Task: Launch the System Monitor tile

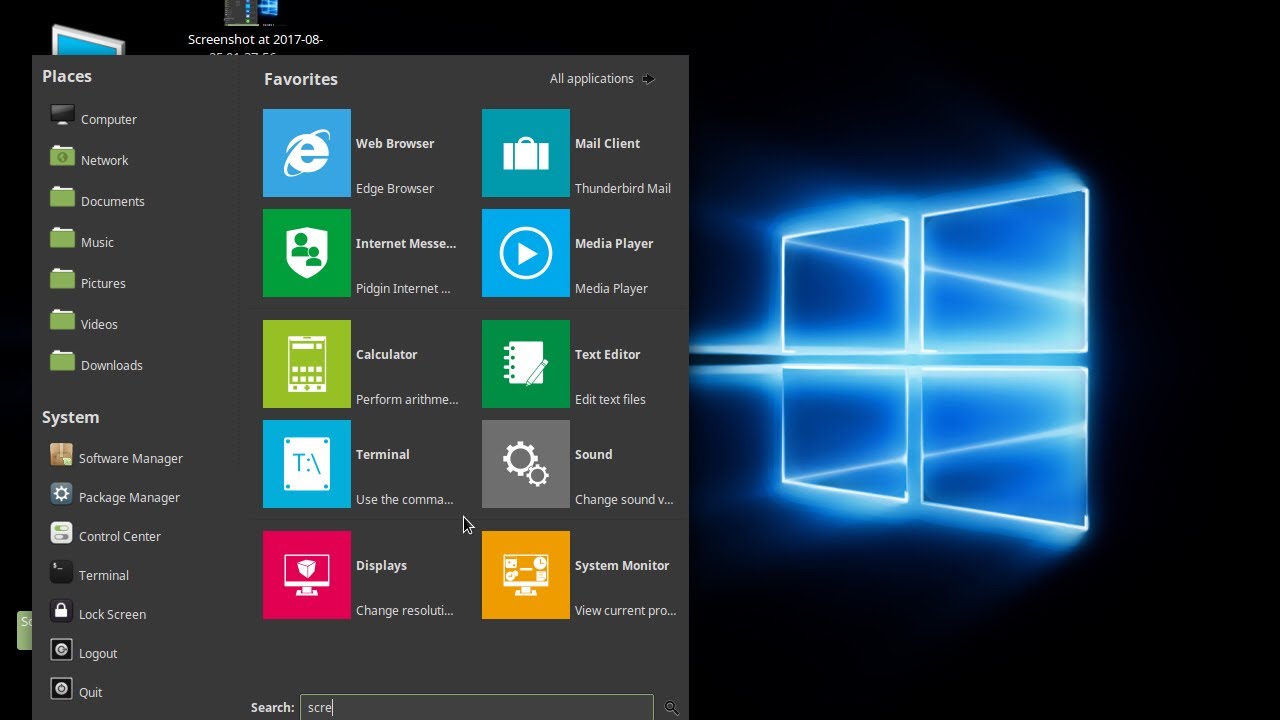Action: point(526,575)
